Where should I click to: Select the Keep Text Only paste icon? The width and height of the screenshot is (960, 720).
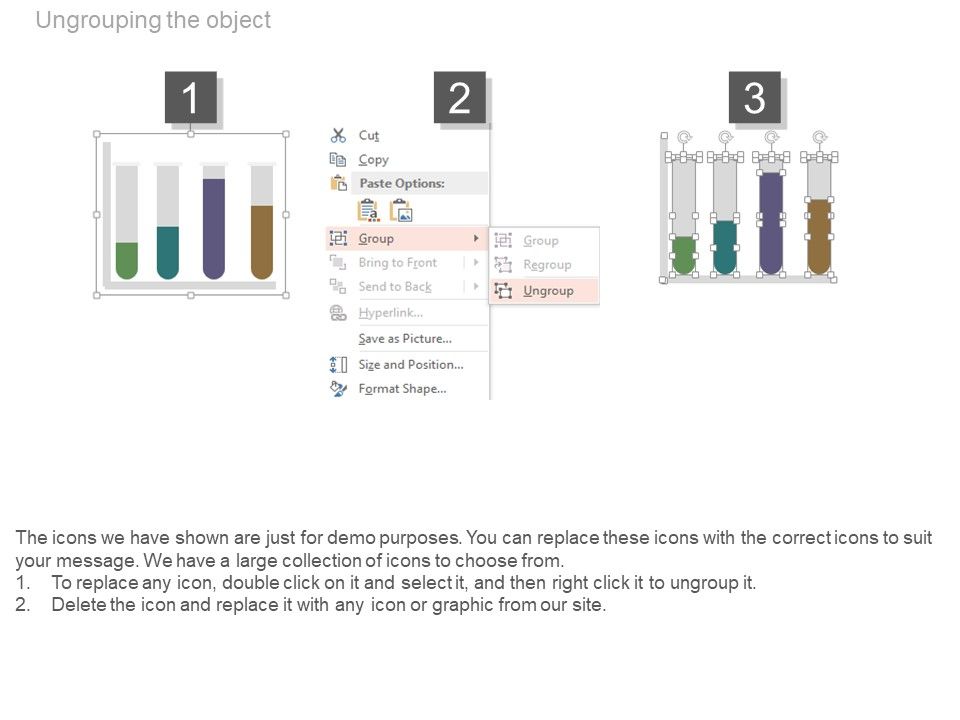[368, 211]
